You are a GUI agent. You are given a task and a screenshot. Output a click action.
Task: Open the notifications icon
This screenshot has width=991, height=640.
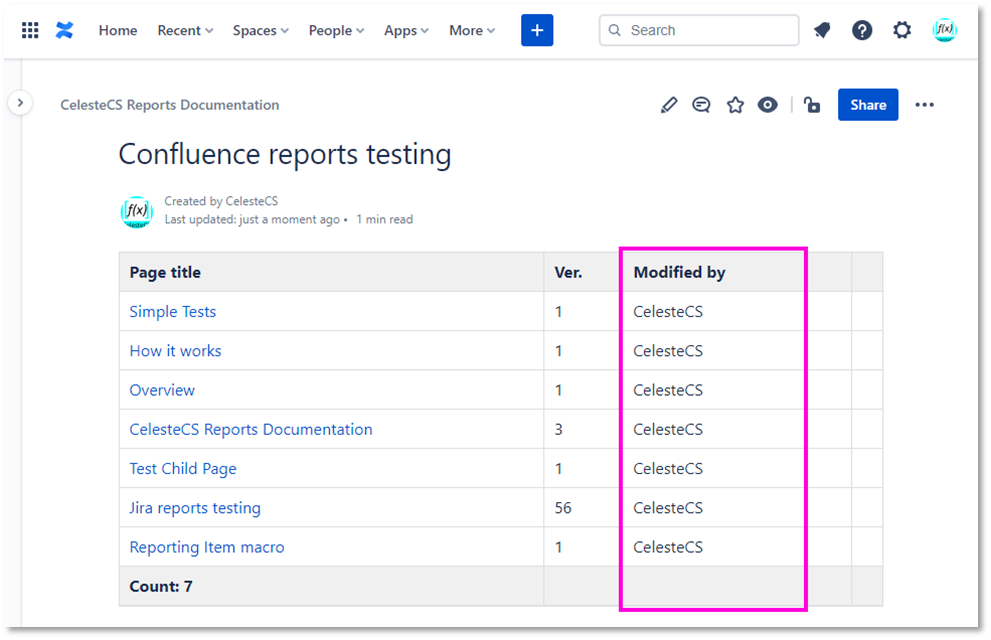pos(822,30)
